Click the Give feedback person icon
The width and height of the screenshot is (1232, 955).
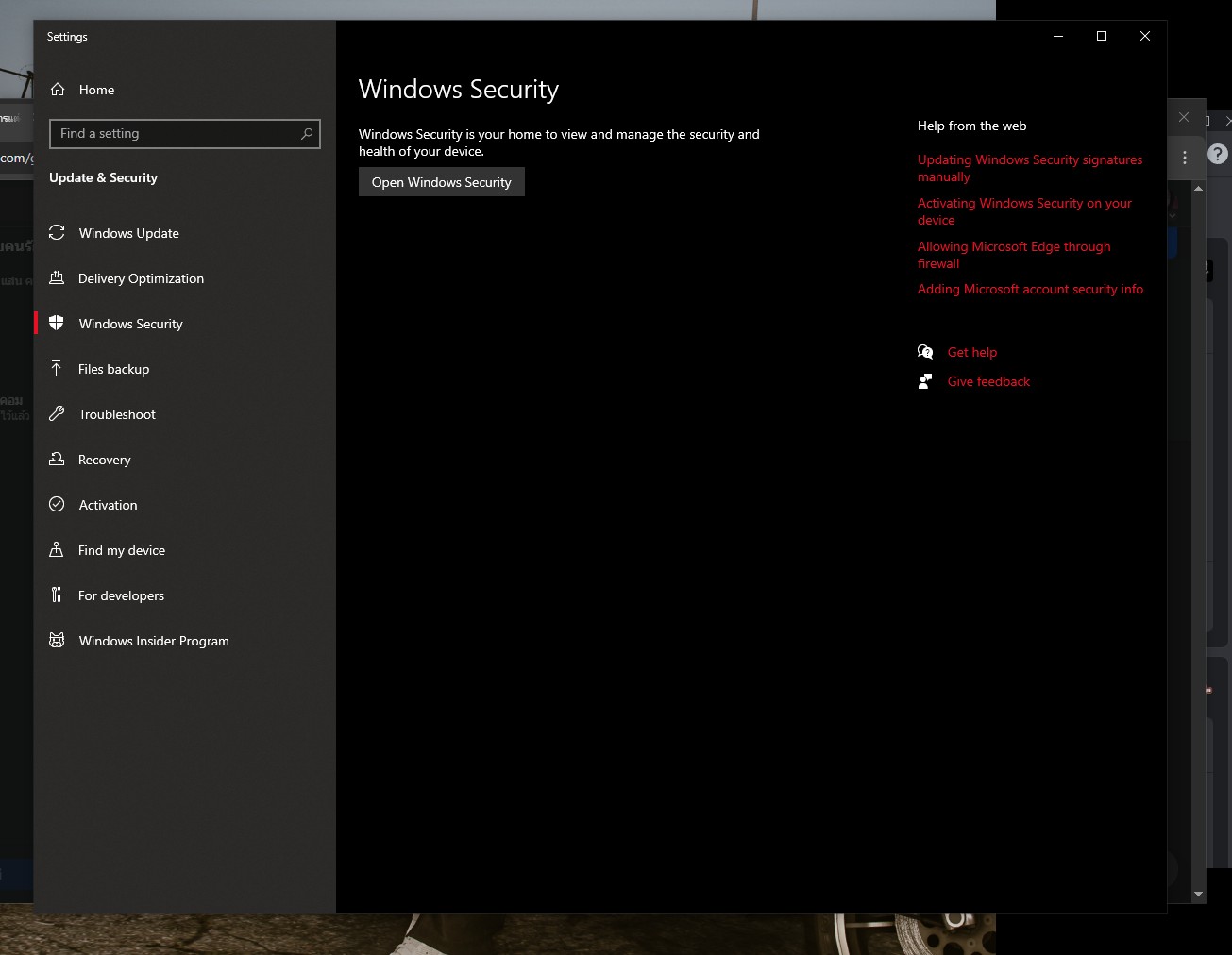coord(925,381)
